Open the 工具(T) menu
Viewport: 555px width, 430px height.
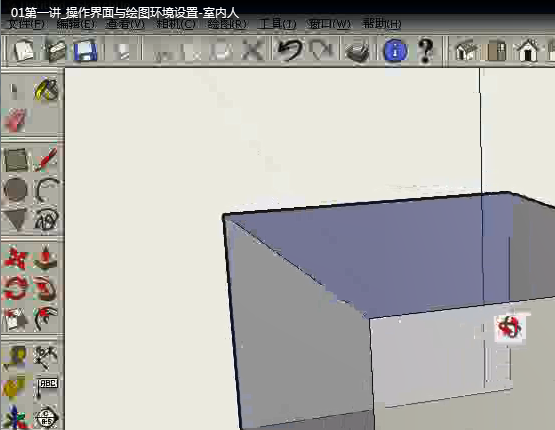pyautogui.click(x=277, y=24)
